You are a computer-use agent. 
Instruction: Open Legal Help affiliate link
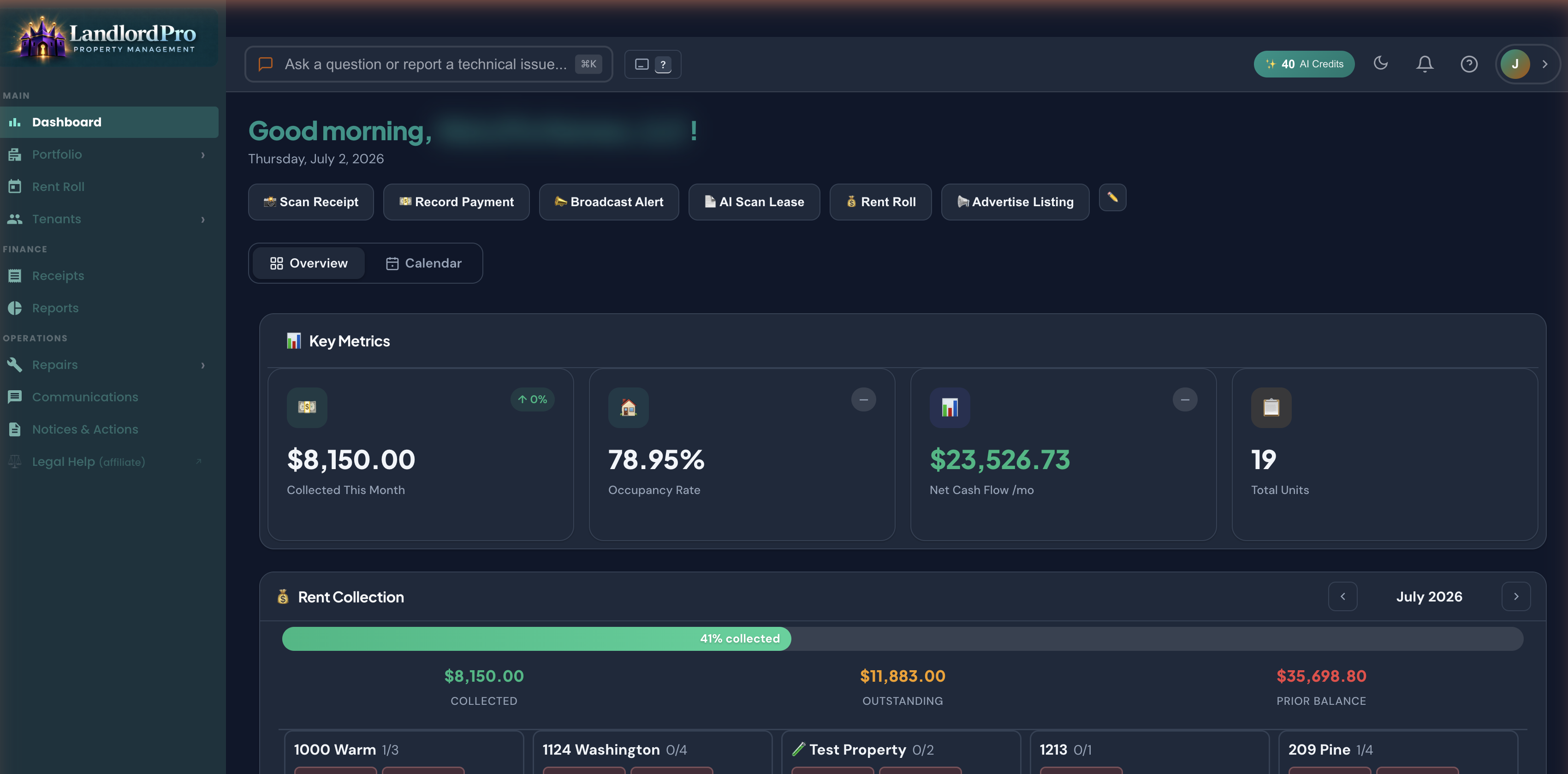[109, 461]
